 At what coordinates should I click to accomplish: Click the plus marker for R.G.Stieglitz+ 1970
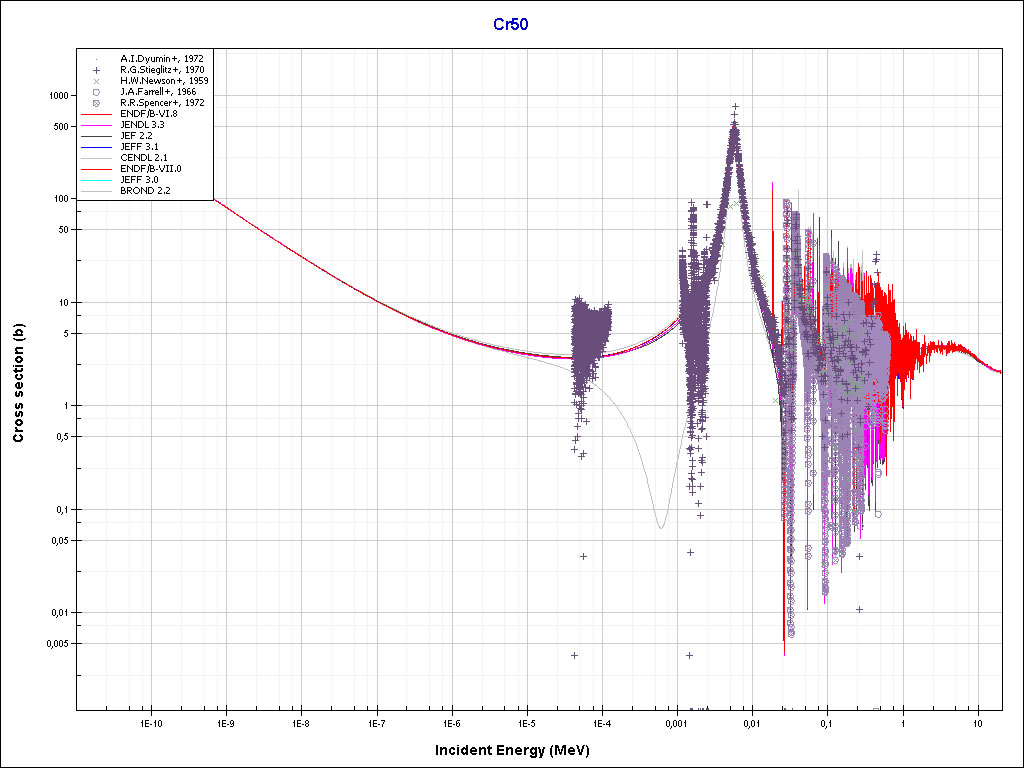point(96,70)
